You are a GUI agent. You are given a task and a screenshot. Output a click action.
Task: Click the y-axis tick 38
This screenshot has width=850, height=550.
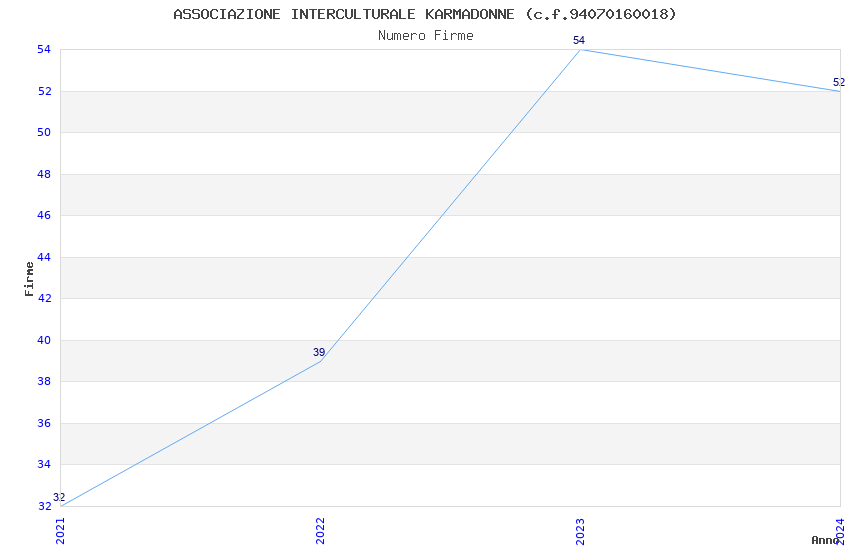(44, 381)
